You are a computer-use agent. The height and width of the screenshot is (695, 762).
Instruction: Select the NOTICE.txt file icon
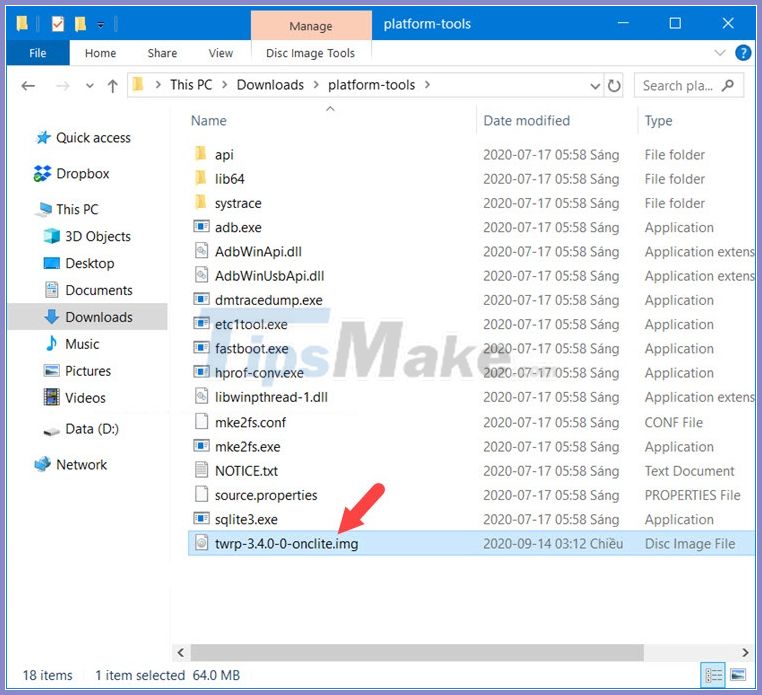[201, 469]
